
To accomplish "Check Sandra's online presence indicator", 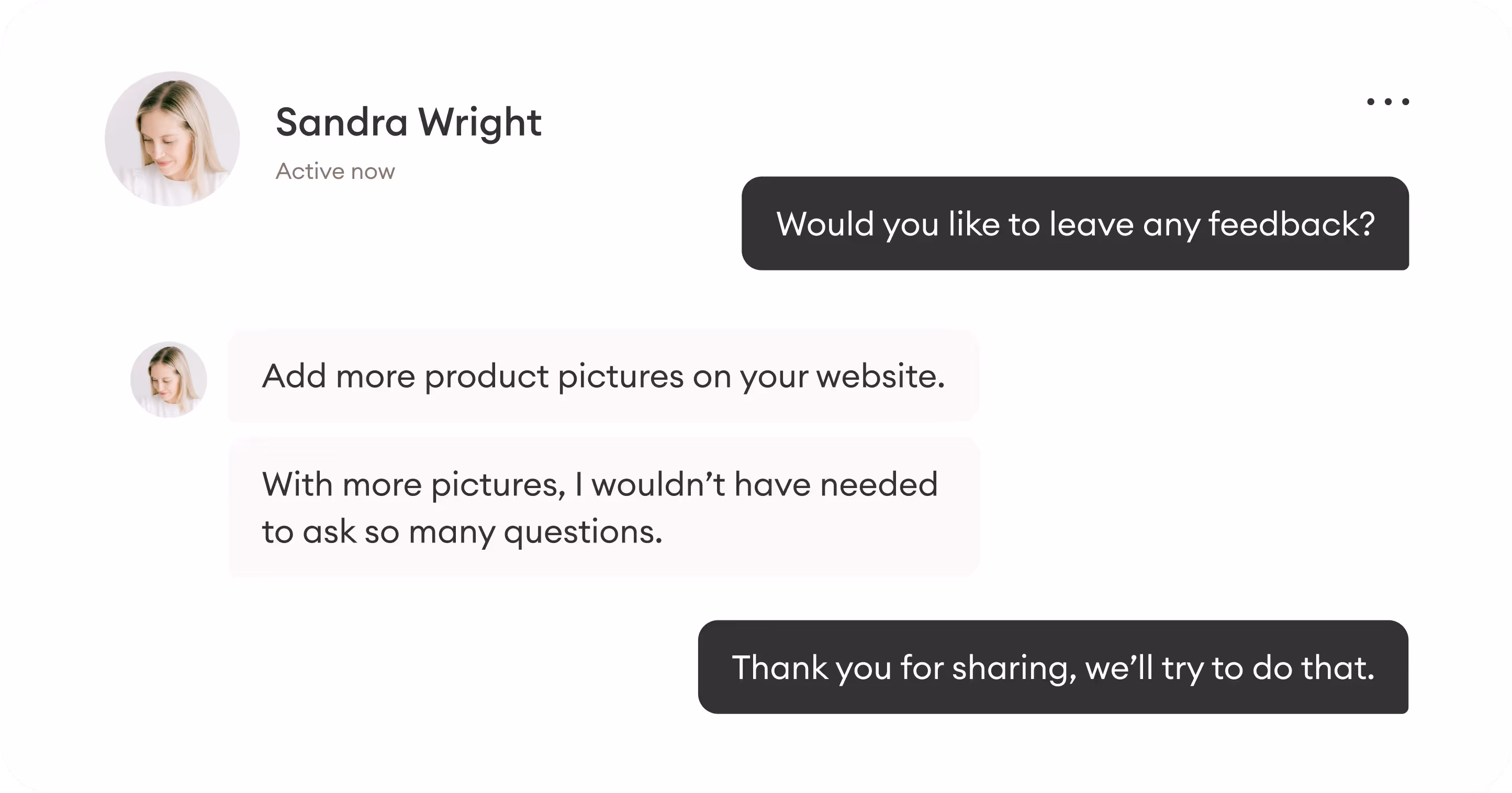I will 335,171.
